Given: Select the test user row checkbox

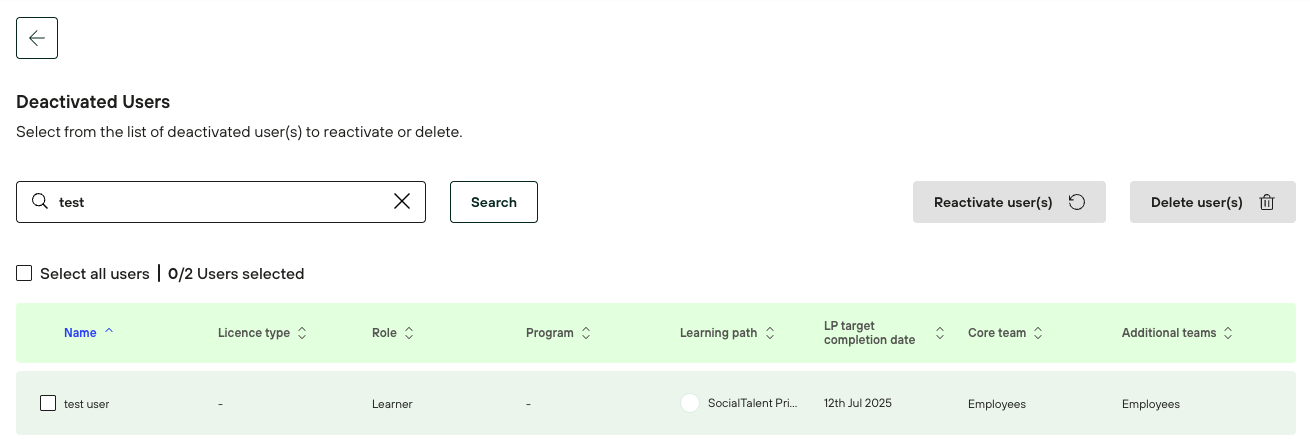Looking at the screenshot, I should coord(48,403).
